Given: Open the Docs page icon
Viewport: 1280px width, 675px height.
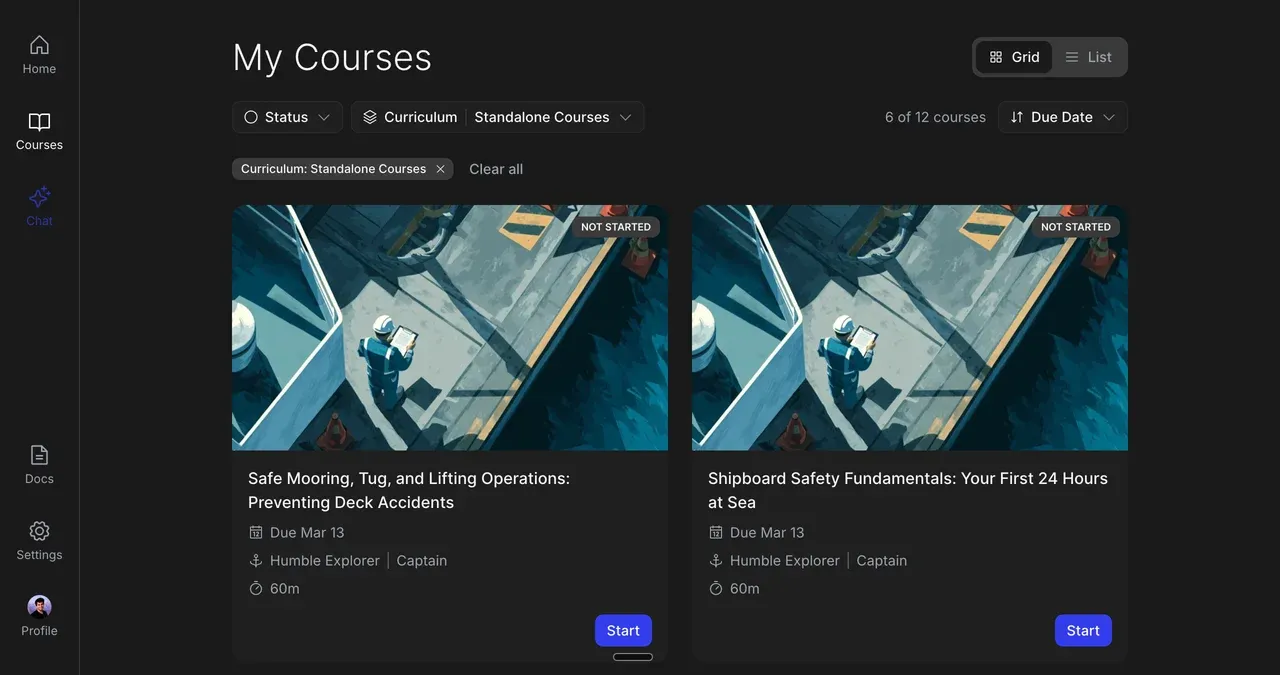Looking at the screenshot, I should click(x=39, y=456).
